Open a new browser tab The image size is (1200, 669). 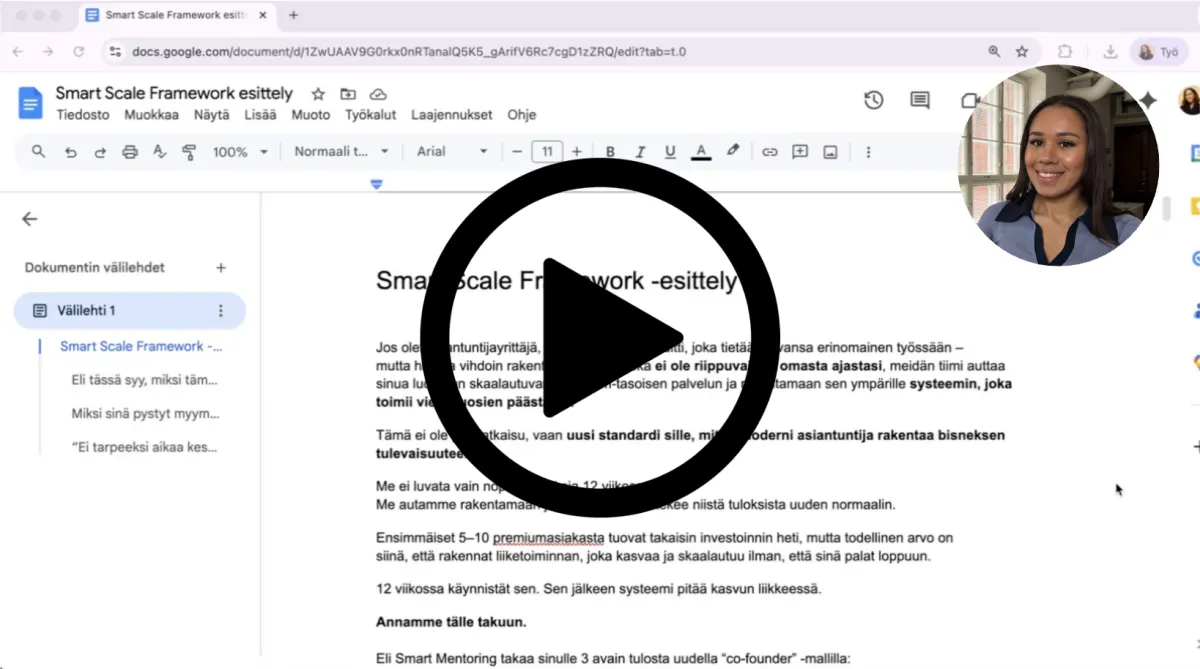tap(293, 15)
